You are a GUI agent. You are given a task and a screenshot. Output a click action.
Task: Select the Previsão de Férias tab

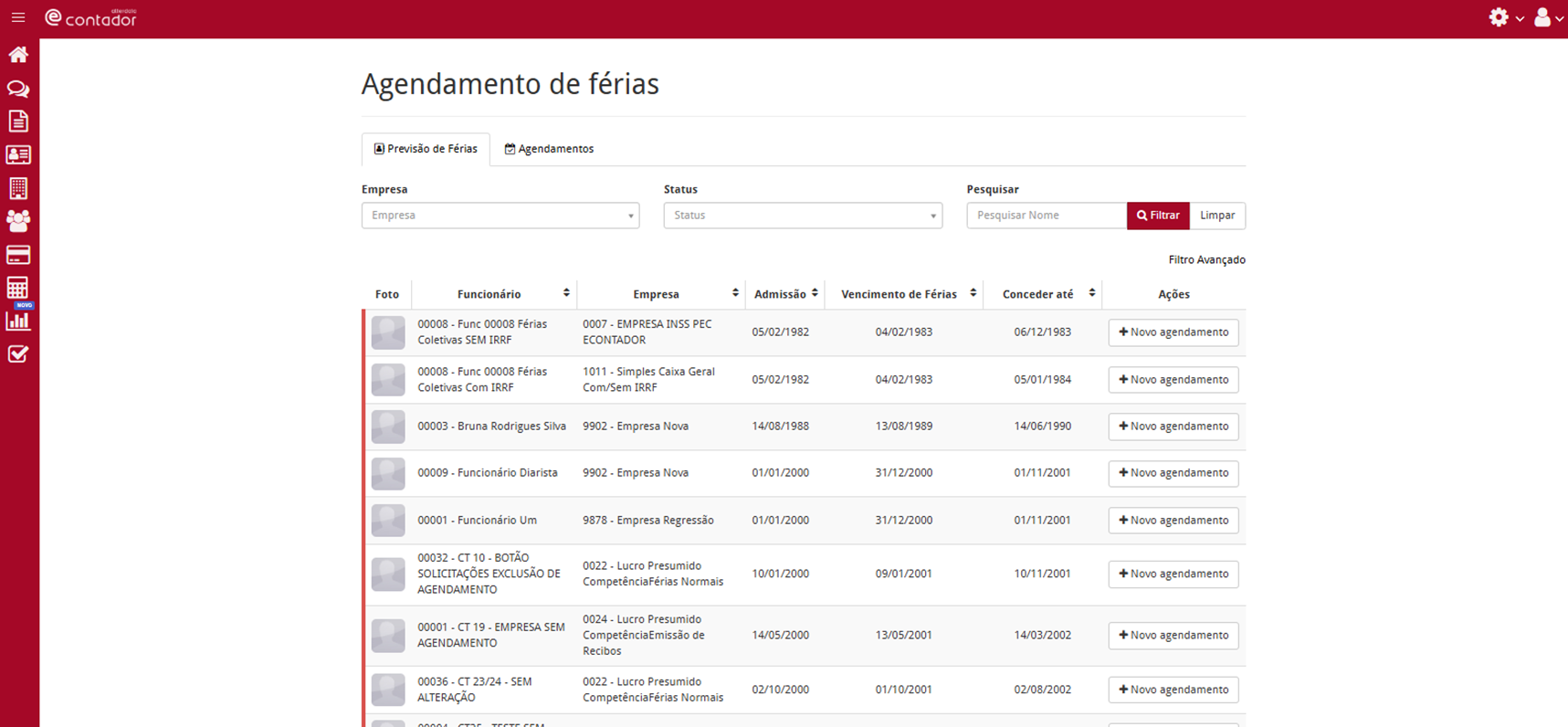coord(426,149)
